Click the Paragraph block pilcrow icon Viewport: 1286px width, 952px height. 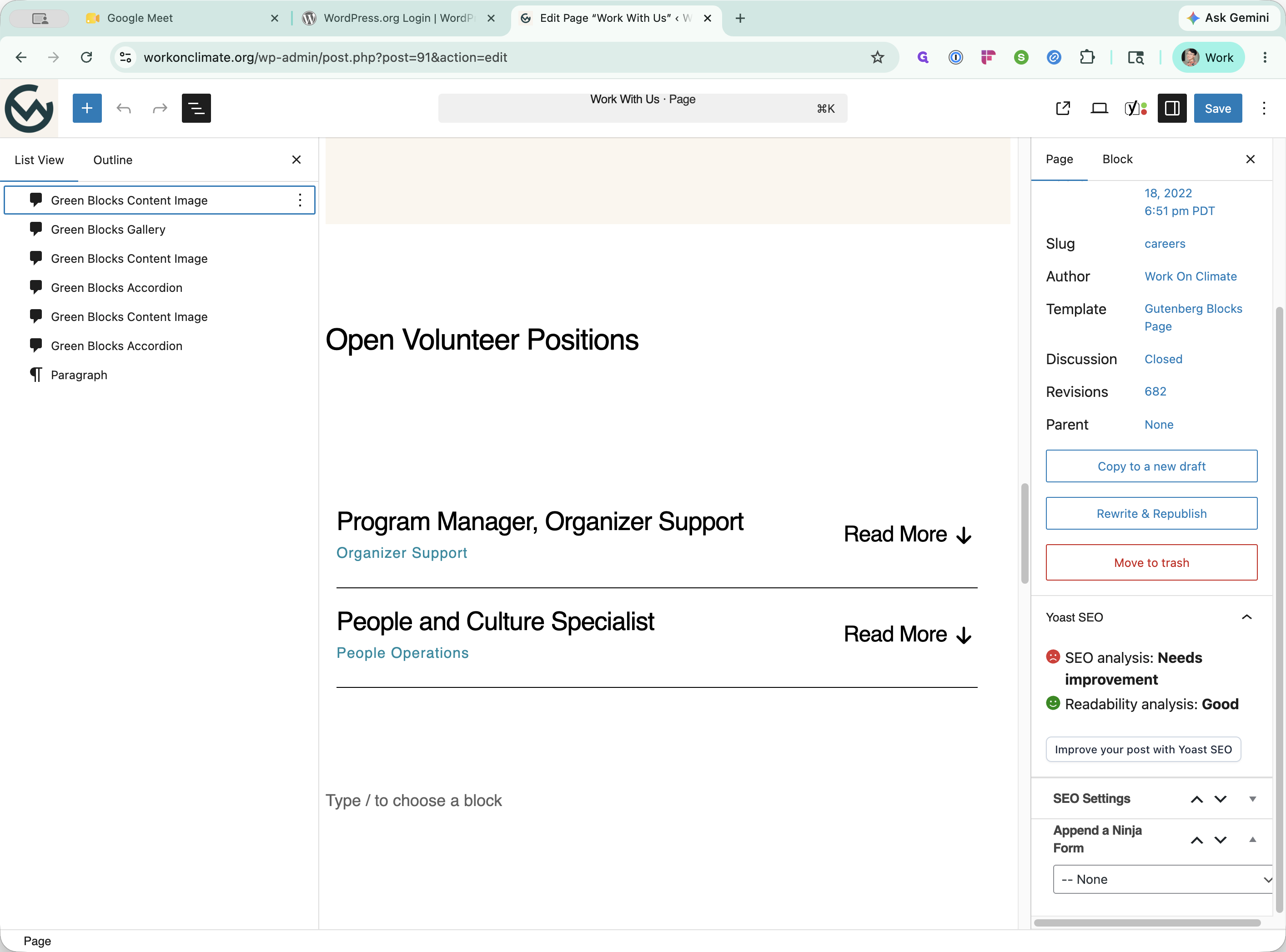tap(36, 375)
